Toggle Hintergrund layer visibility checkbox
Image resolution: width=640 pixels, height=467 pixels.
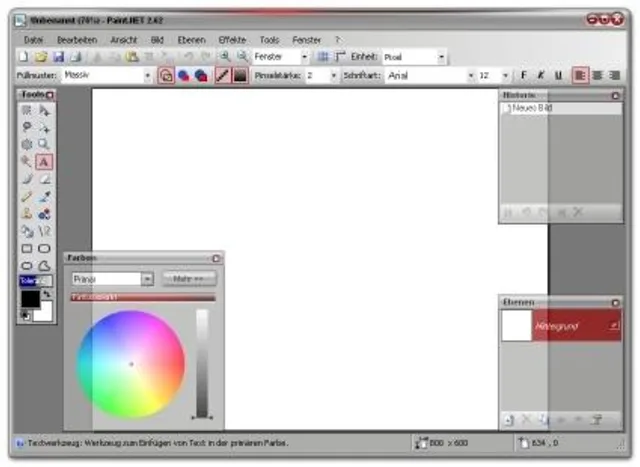pyautogui.click(x=613, y=325)
